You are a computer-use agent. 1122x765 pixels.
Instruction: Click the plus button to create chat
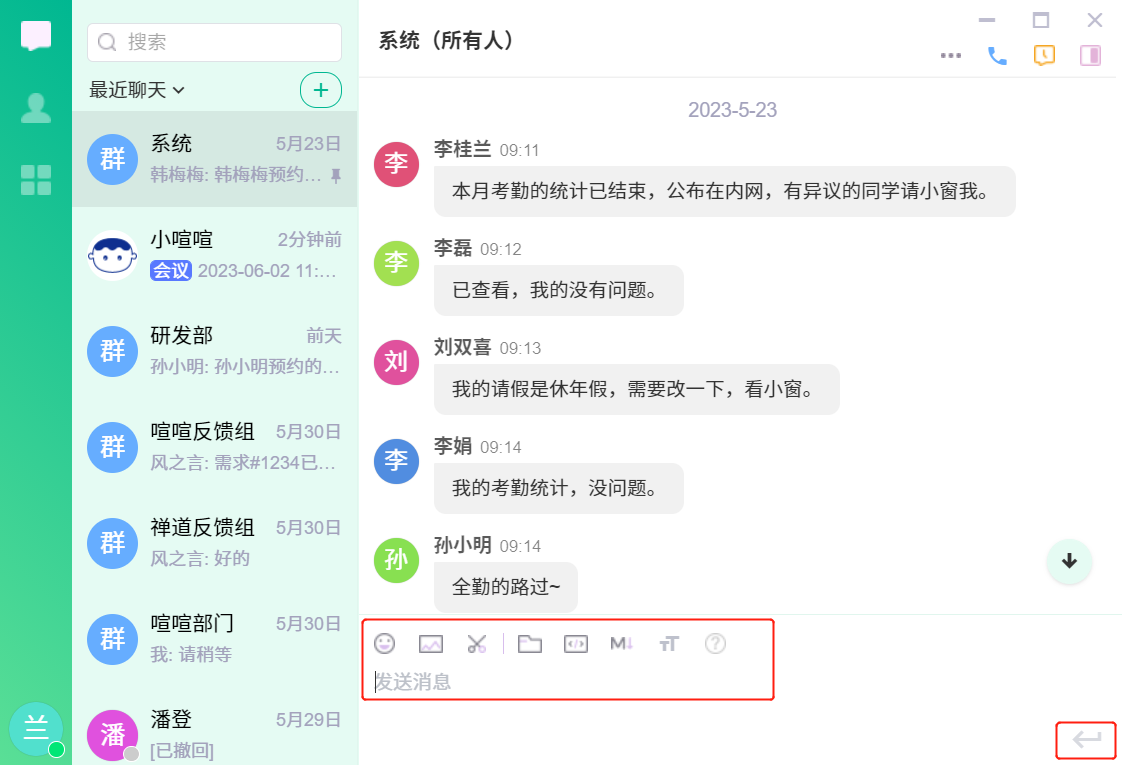point(321,90)
